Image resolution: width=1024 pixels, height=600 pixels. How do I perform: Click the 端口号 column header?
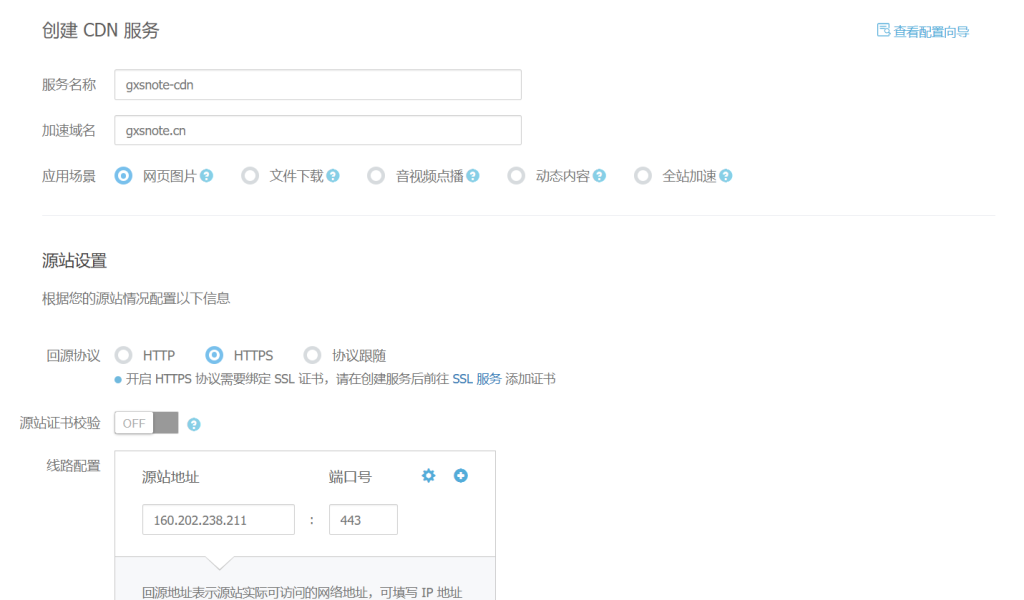click(x=350, y=477)
